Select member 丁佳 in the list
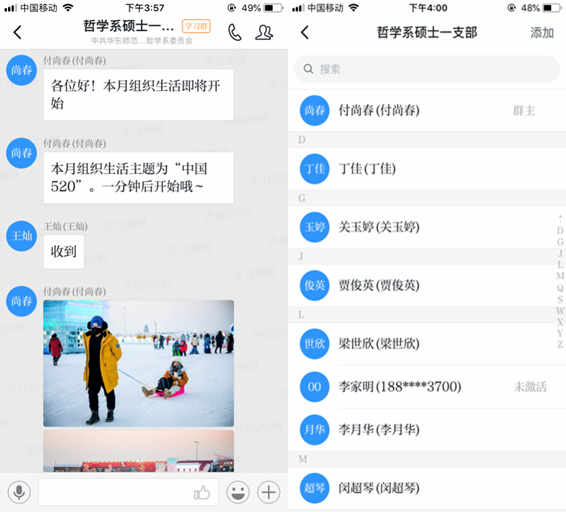Viewport: 566px width, 512px height. pyautogui.click(x=427, y=169)
